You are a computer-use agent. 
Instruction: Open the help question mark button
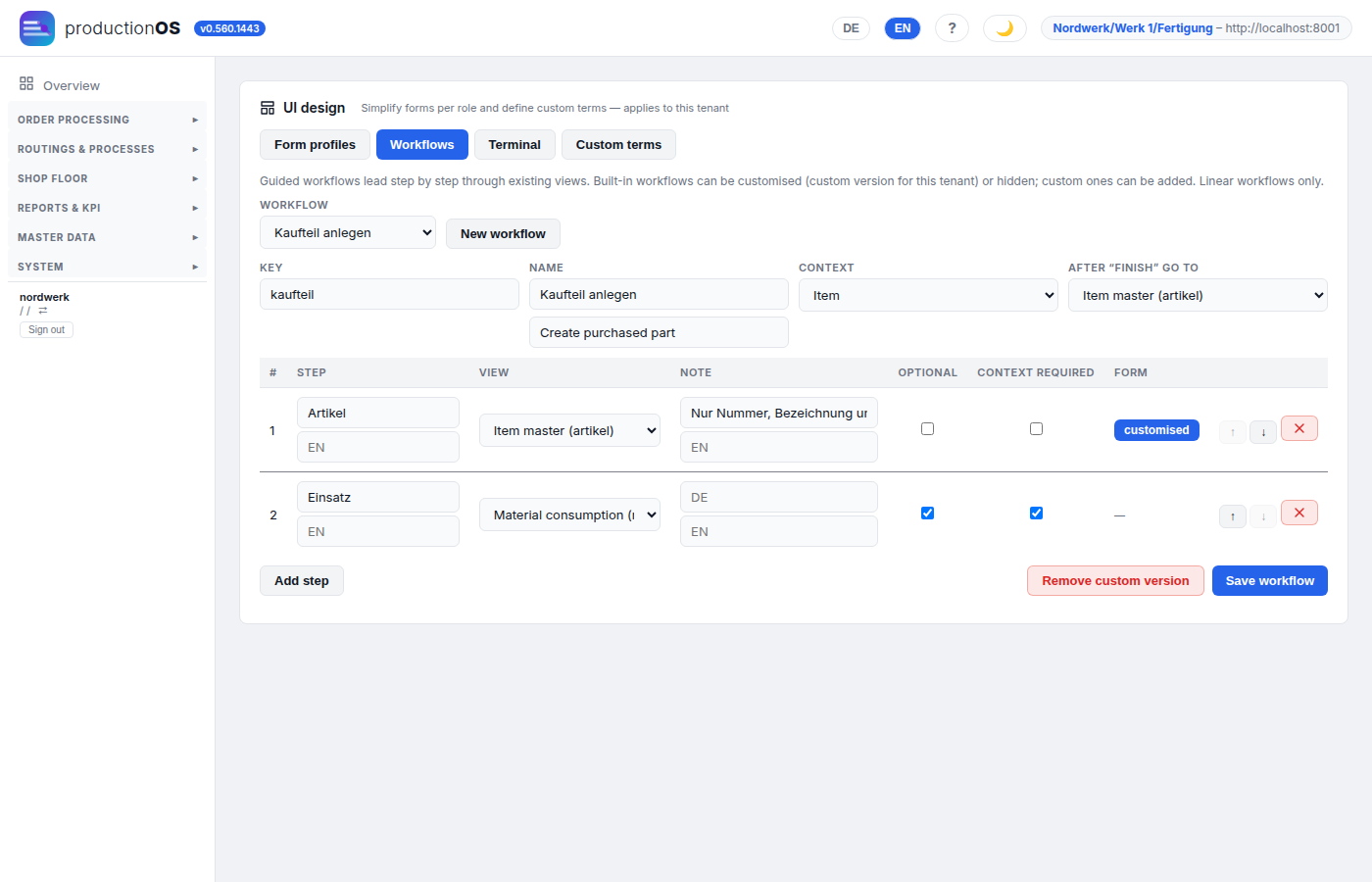tap(952, 28)
